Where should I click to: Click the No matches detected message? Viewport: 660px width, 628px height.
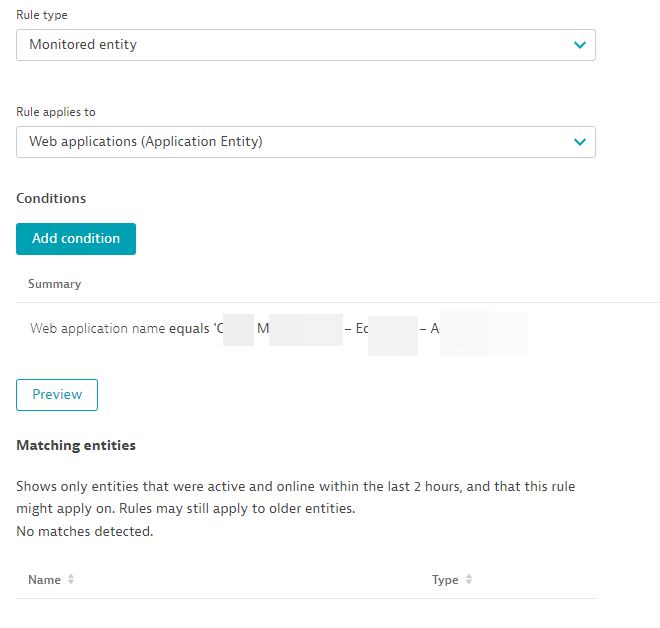(85, 531)
